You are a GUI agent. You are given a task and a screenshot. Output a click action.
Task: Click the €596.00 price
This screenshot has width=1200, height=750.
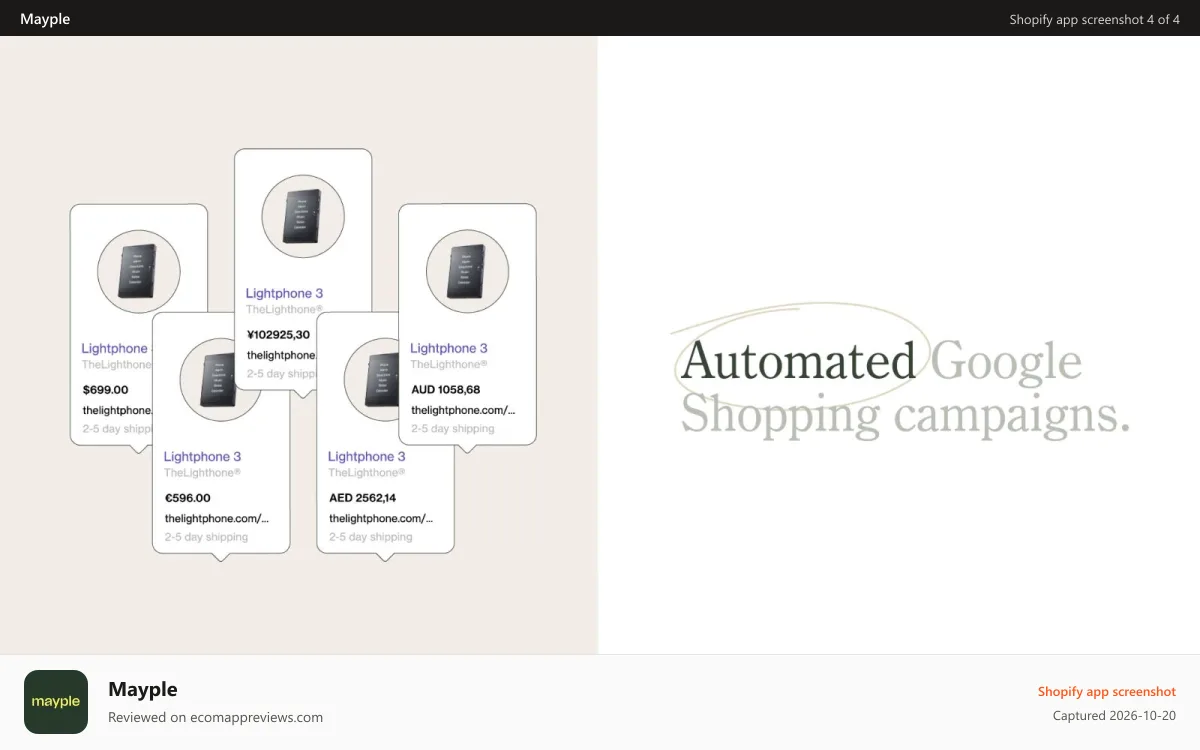pyautogui.click(x=188, y=497)
